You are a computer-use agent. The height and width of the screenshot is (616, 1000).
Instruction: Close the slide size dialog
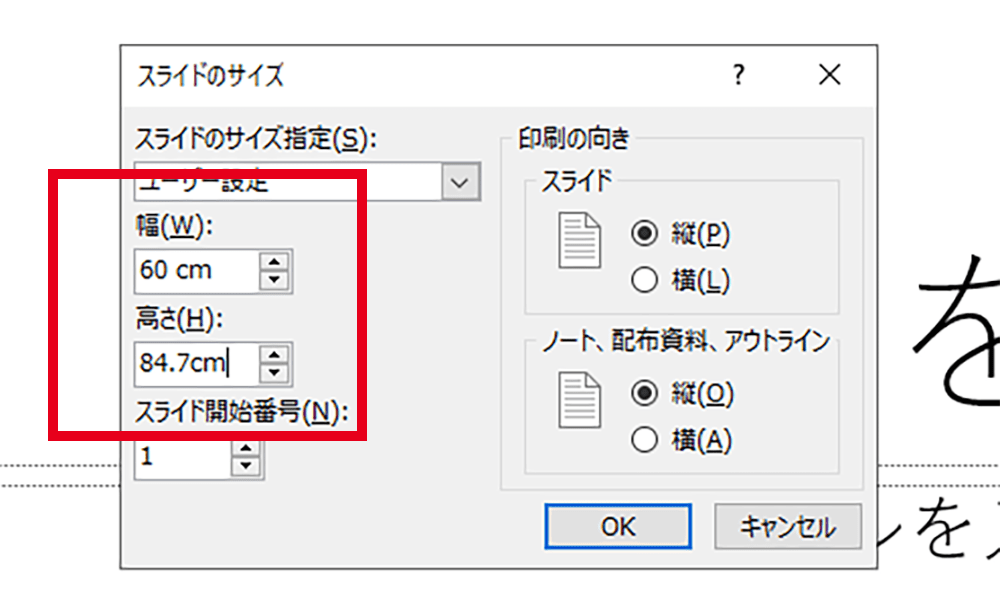coord(829,75)
